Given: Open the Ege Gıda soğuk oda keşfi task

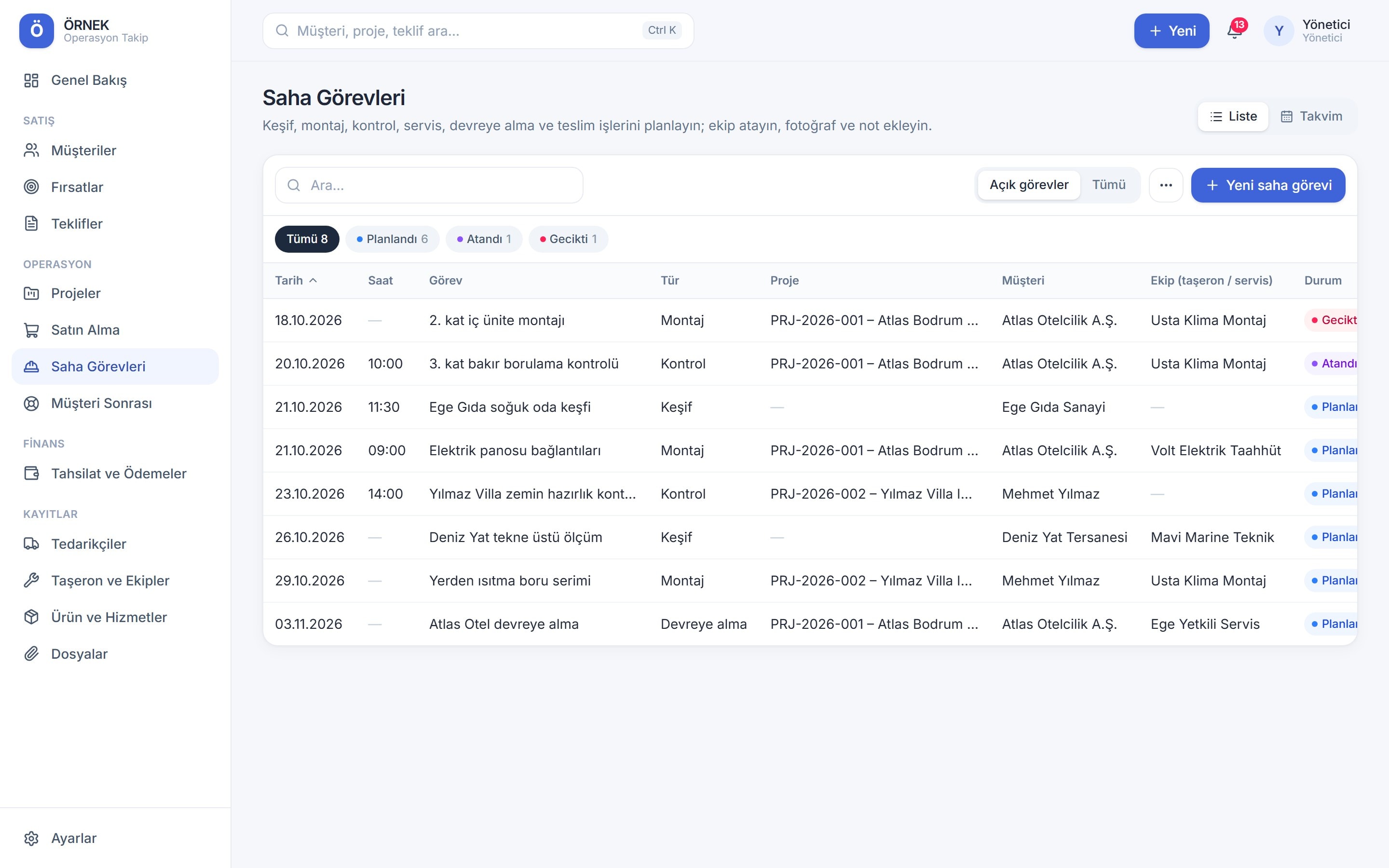Looking at the screenshot, I should pyautogui.click(x=510, y=407).
